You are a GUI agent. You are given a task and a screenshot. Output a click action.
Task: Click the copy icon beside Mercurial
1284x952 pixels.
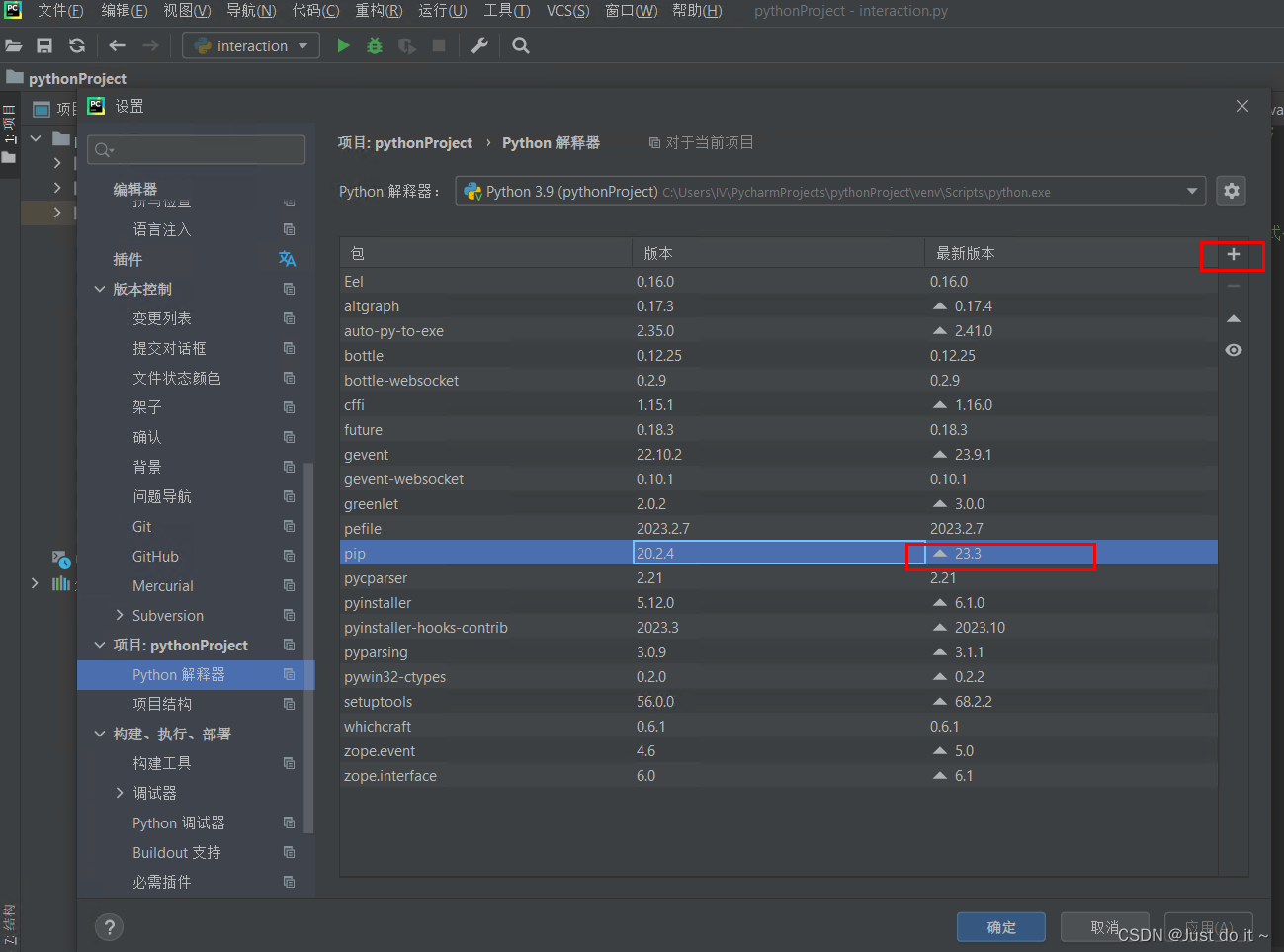(x=289, y=585)
